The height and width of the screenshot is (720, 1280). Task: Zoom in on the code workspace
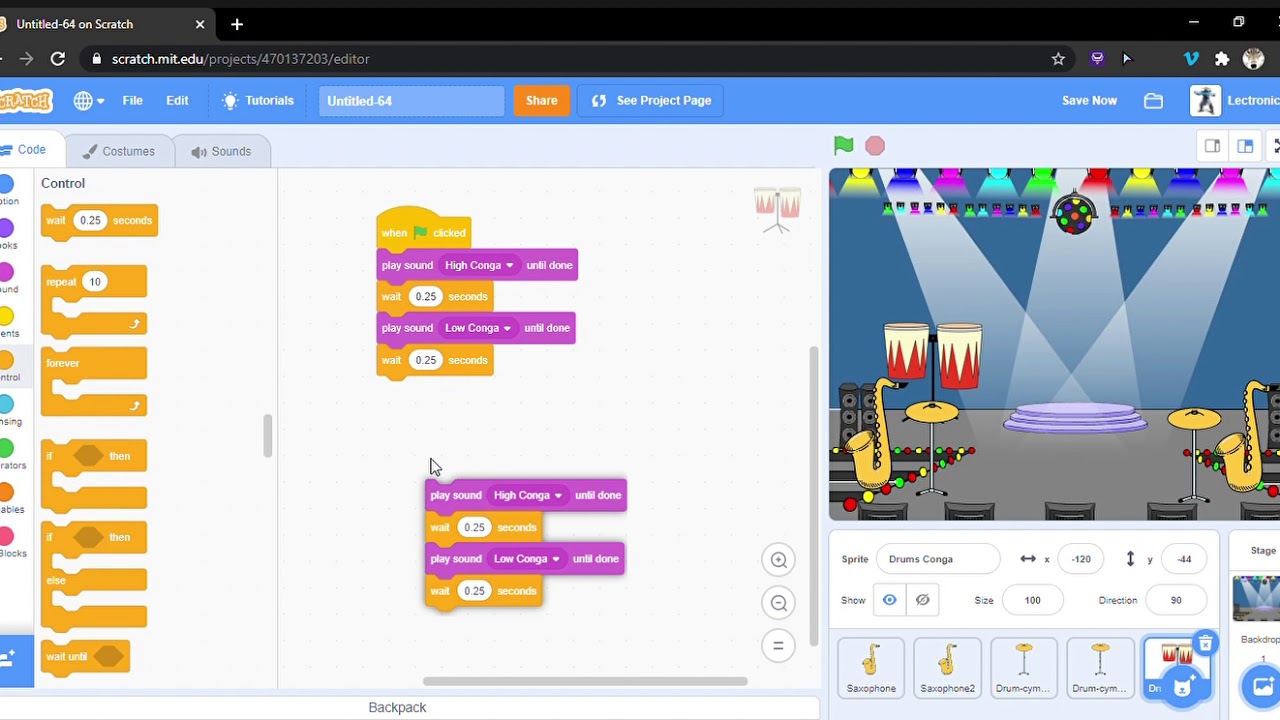click(x=778, y=560)
